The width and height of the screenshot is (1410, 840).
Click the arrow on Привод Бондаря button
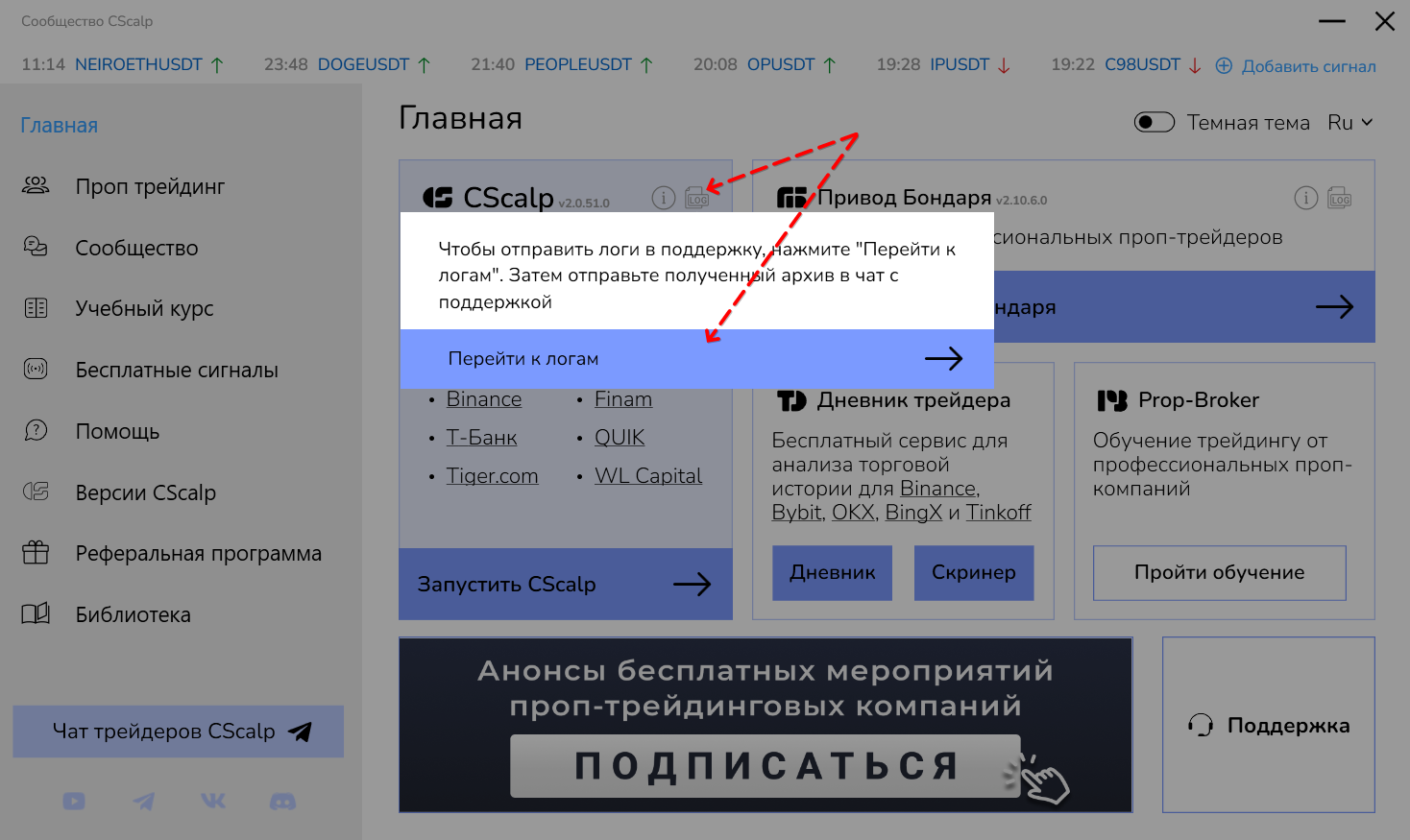(1334, 307)
